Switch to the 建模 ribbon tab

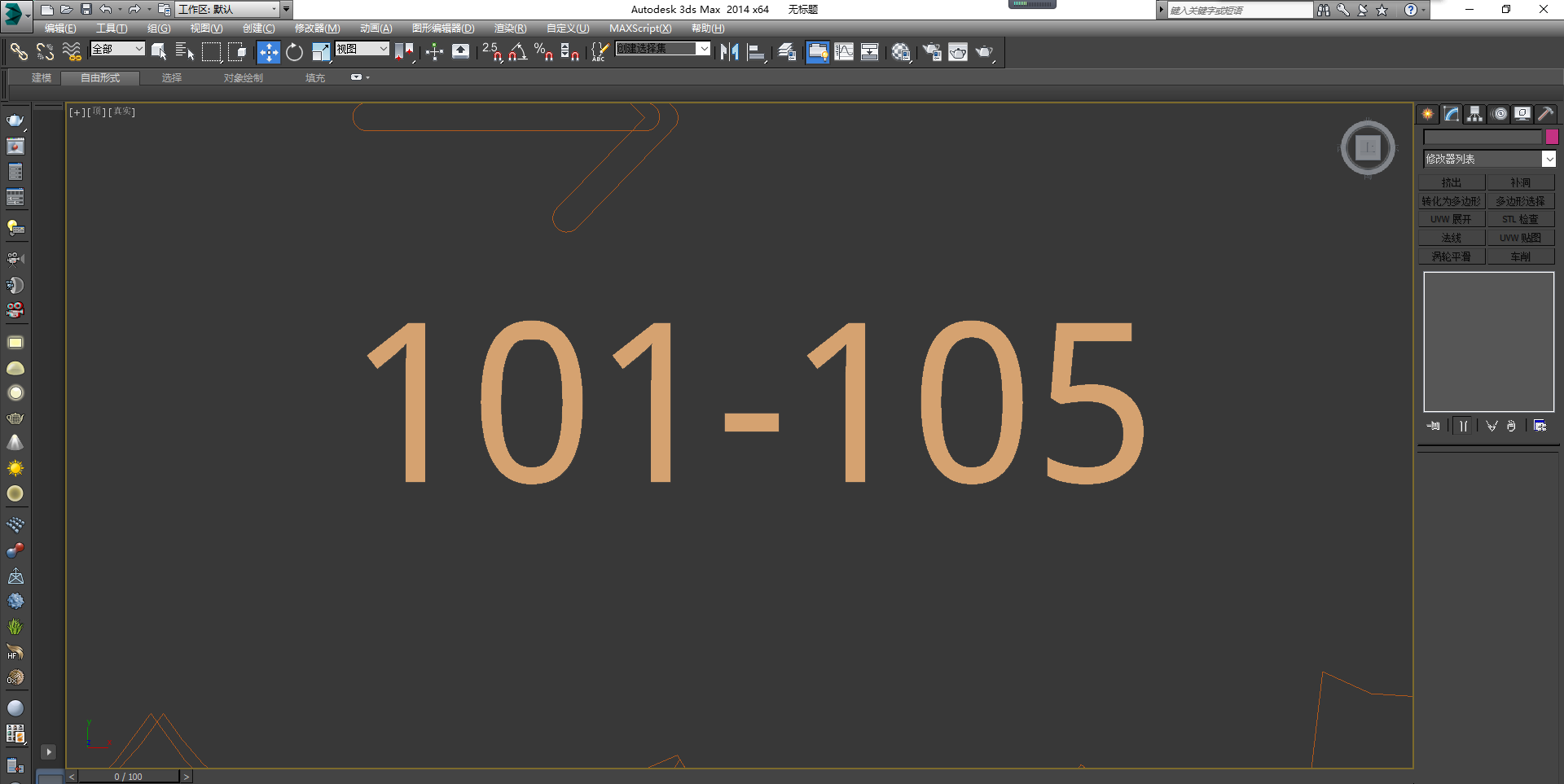coord(42,78)
